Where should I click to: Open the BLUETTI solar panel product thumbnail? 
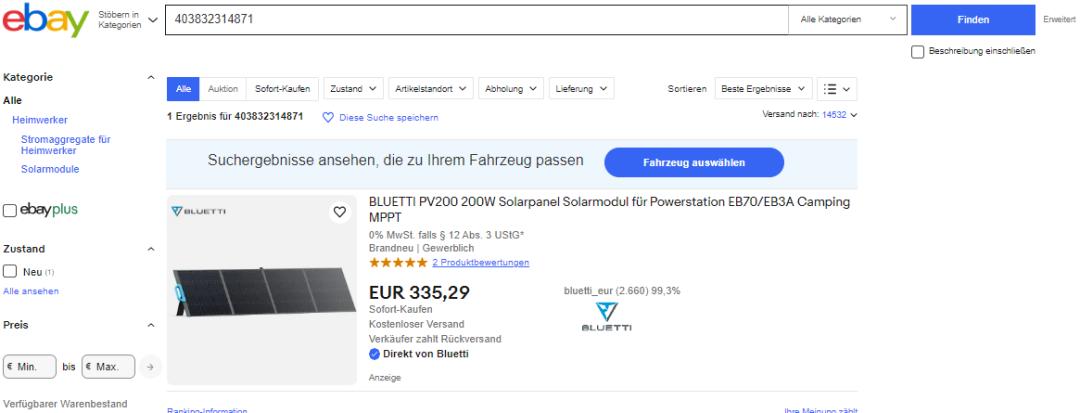coord(262,290)
